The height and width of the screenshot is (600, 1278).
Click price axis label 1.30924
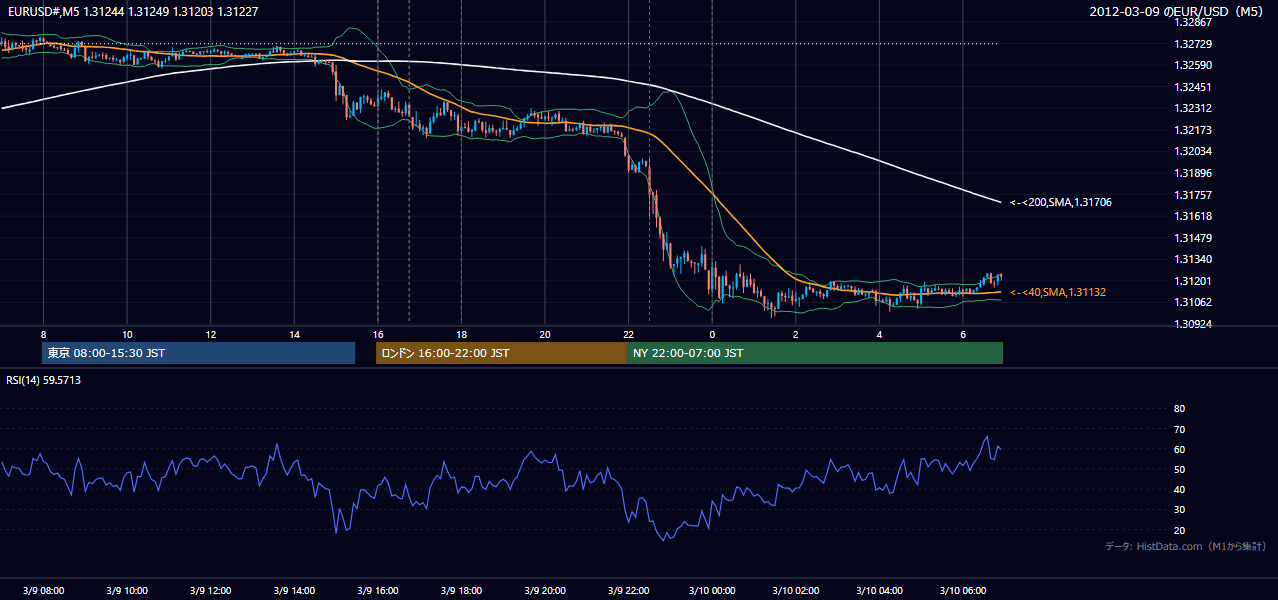1193,324
